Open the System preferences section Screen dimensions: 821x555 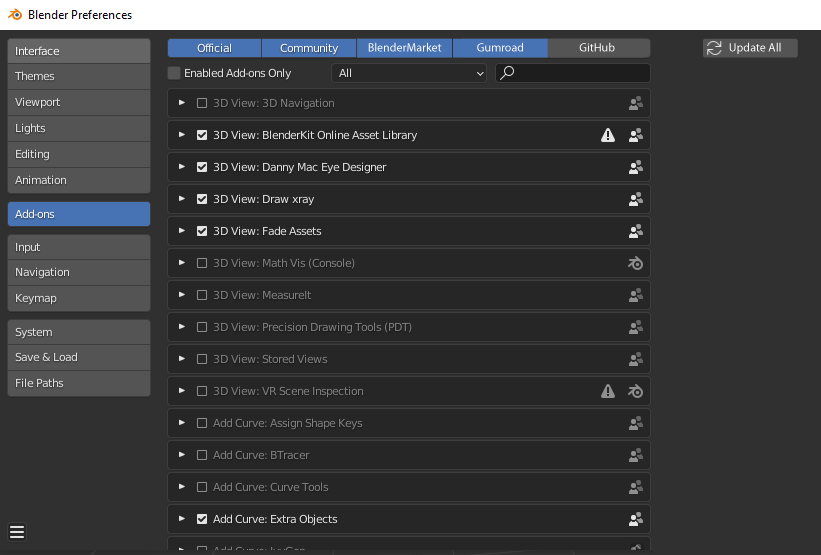pos(79,332)
